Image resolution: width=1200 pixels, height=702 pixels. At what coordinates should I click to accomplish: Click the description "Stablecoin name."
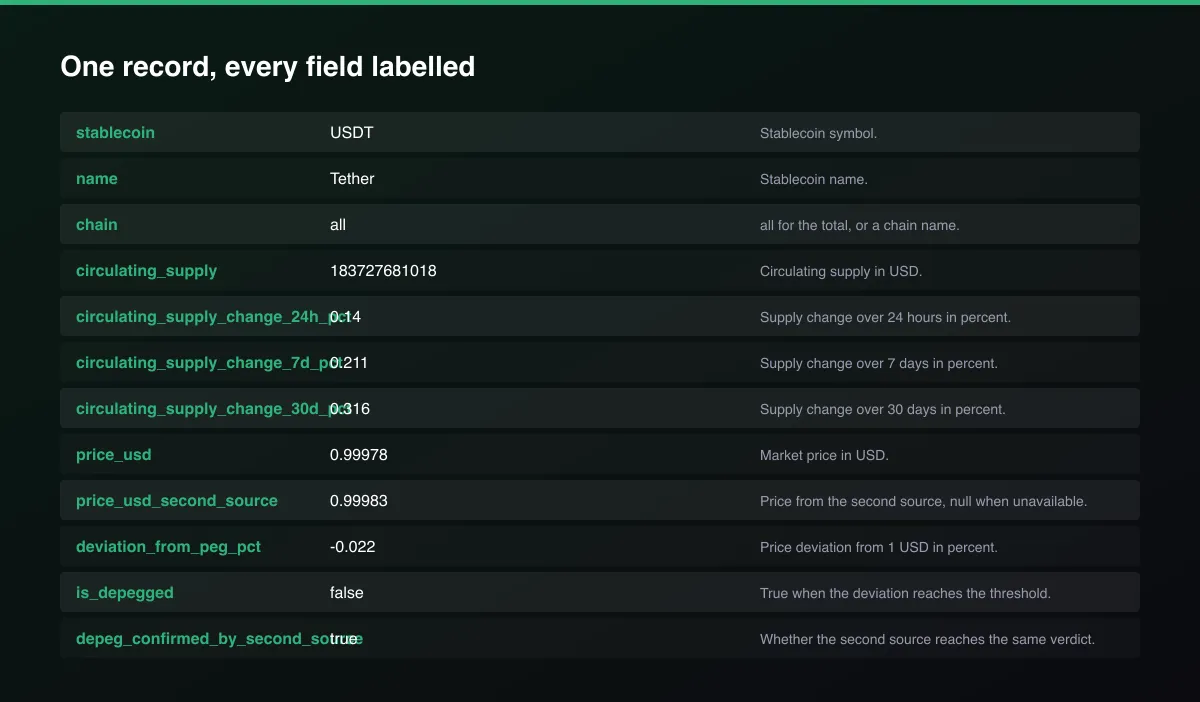814,179
